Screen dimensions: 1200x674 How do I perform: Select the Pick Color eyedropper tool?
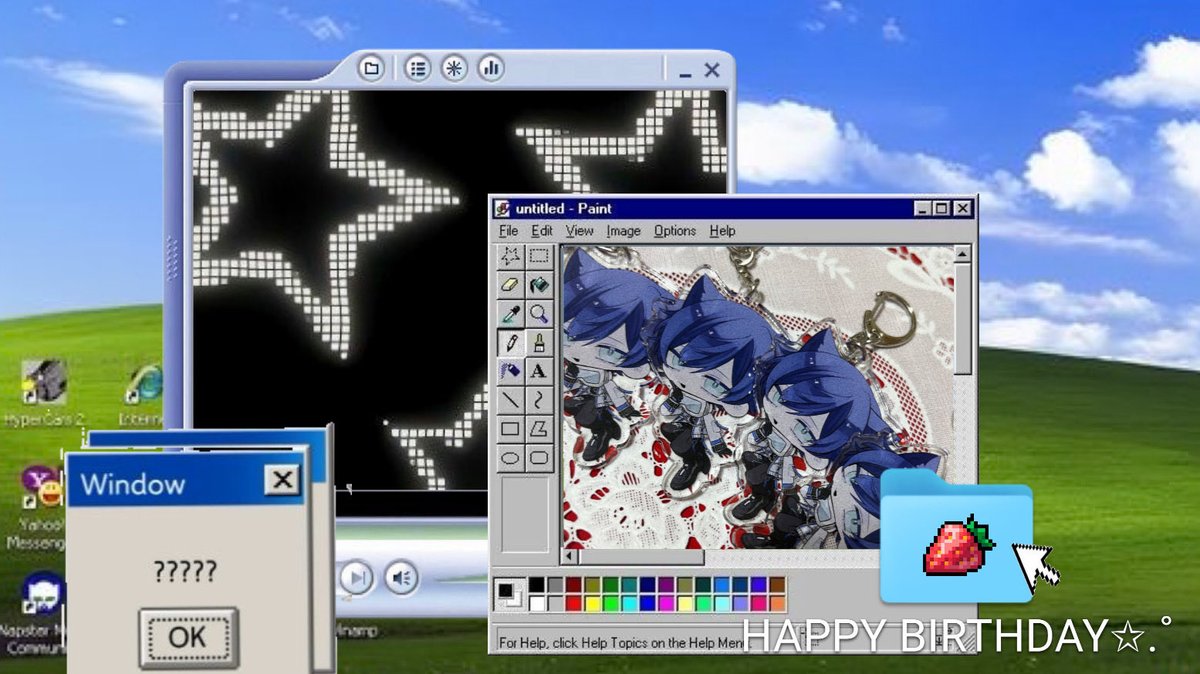511,314
